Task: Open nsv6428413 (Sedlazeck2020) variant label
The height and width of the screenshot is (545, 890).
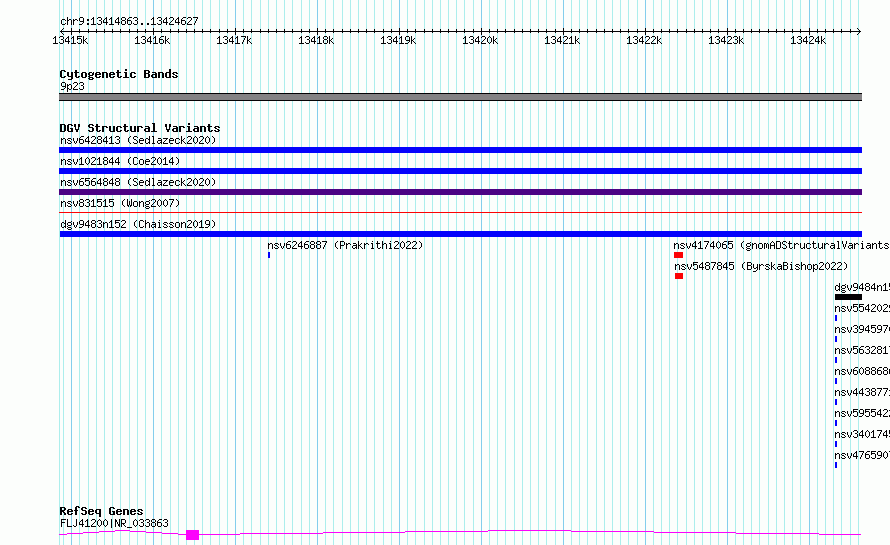Action: 138,140
